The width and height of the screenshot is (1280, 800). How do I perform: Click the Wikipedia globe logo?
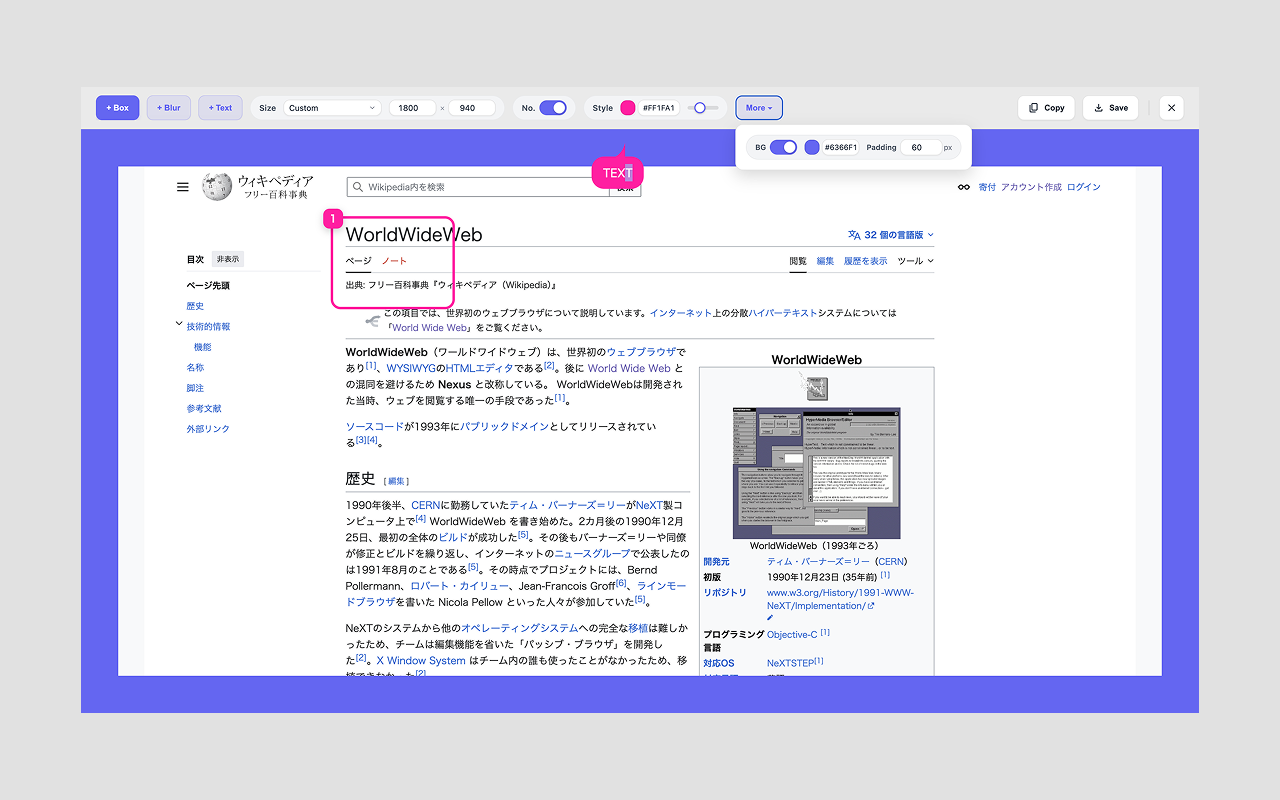point(217,187)
